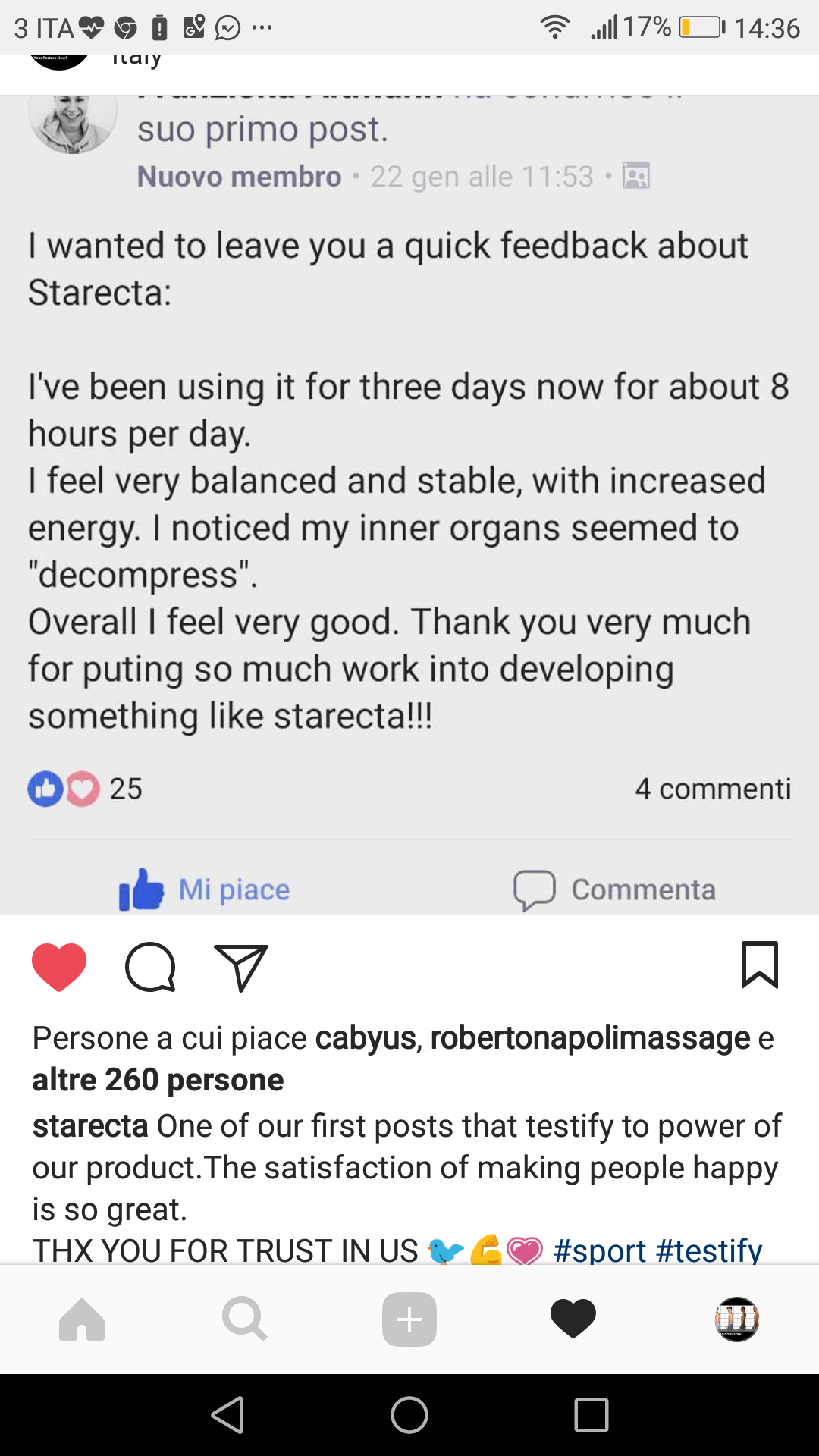
Task: Open the activity heart tab
Action: click(x=573, y=1319)
